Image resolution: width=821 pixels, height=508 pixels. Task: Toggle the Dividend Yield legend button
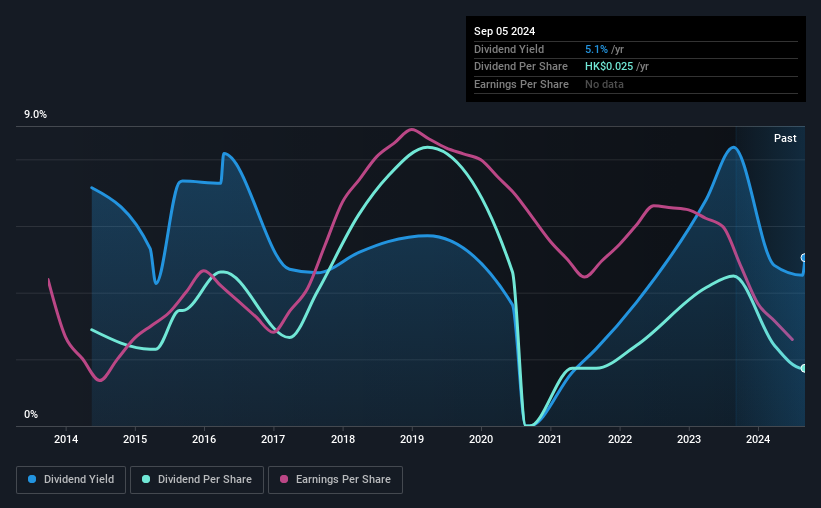(71, 480)
